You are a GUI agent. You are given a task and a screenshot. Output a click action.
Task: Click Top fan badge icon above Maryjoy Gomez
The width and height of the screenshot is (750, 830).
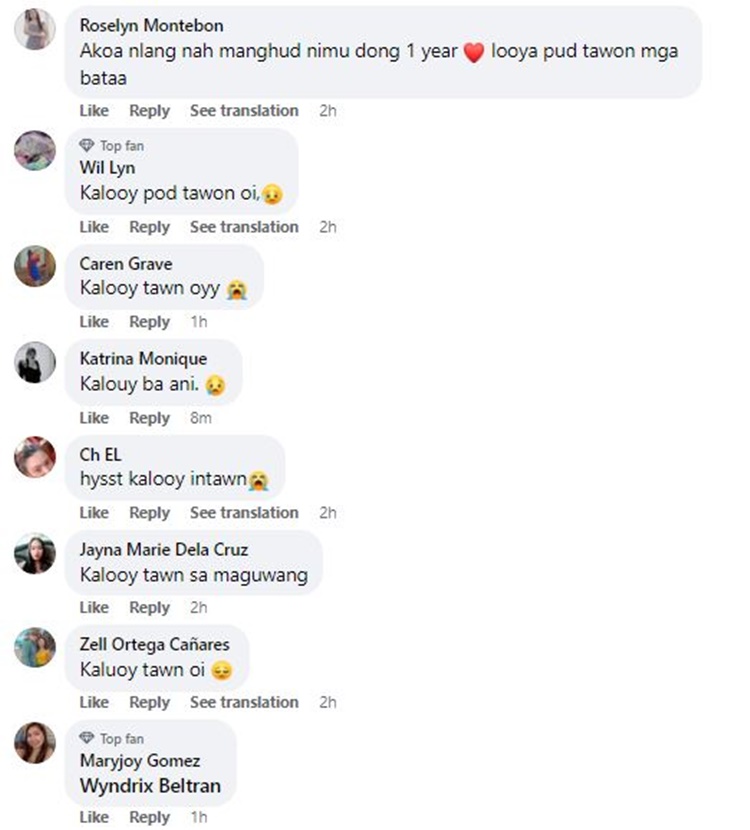(87, 739)
